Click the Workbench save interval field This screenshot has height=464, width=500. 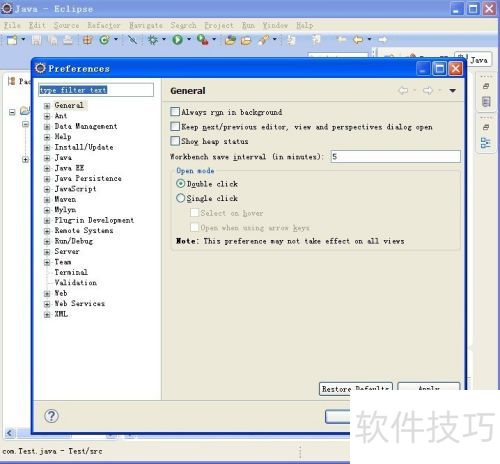tap(396, 156)
